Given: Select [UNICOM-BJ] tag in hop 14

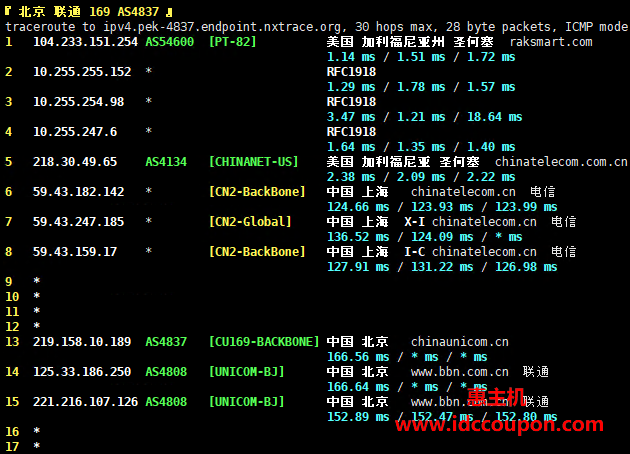Looking at the screenshot, I should [x=246, y=372].
